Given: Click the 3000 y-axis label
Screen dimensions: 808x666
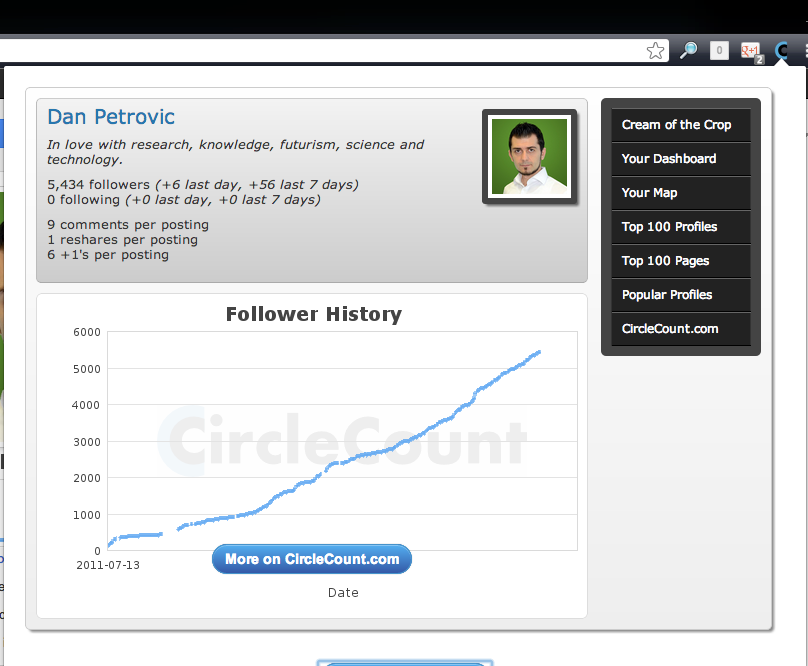Looking at the screenshot, I should point(87,442).
